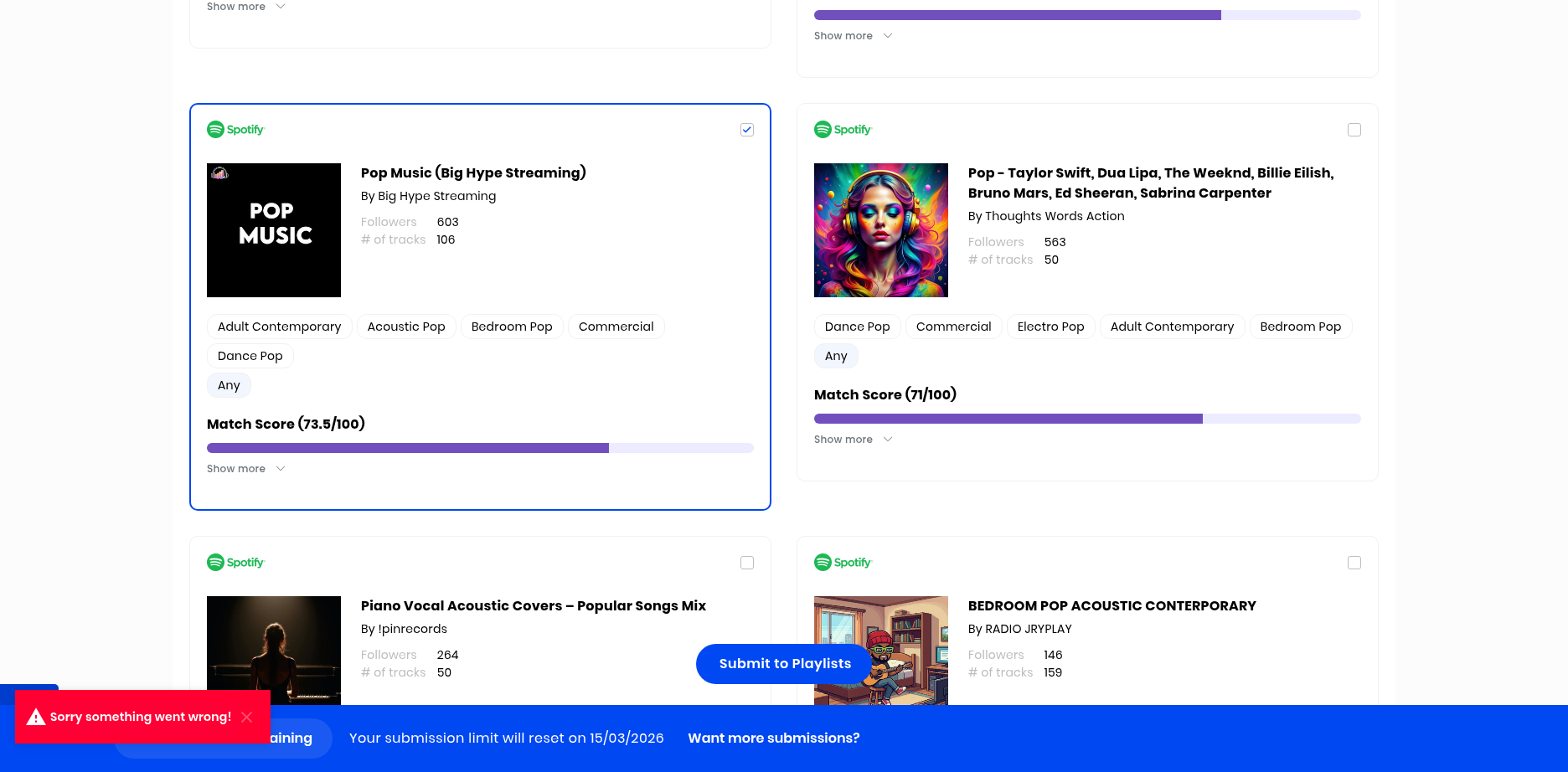Click Spotify logo on Bedroom Pop Acoustic card
This screenshot has height=772, width=1568.
pos(843,563)
